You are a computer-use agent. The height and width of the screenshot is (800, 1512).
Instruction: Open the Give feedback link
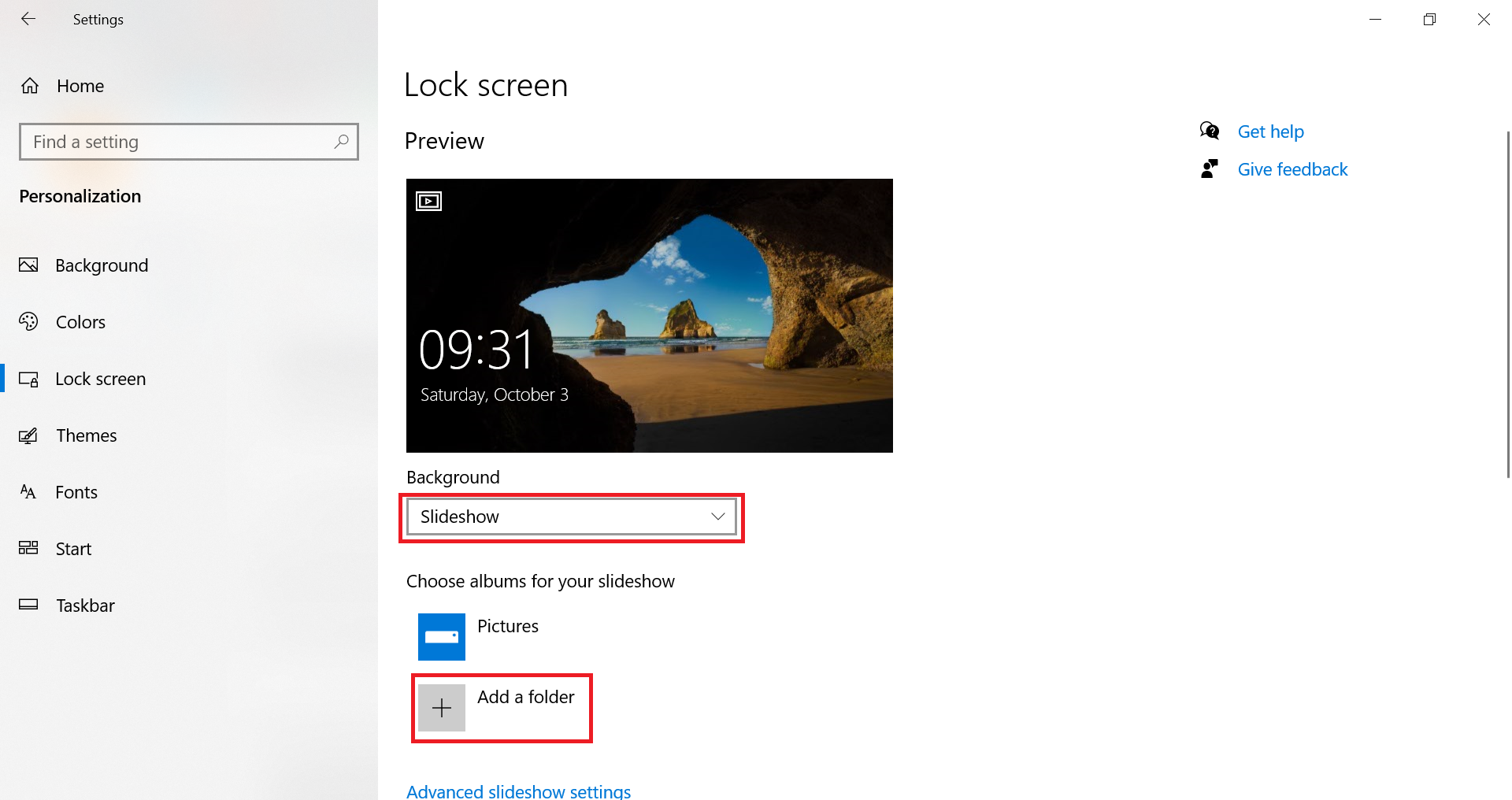click(1292, 169)
